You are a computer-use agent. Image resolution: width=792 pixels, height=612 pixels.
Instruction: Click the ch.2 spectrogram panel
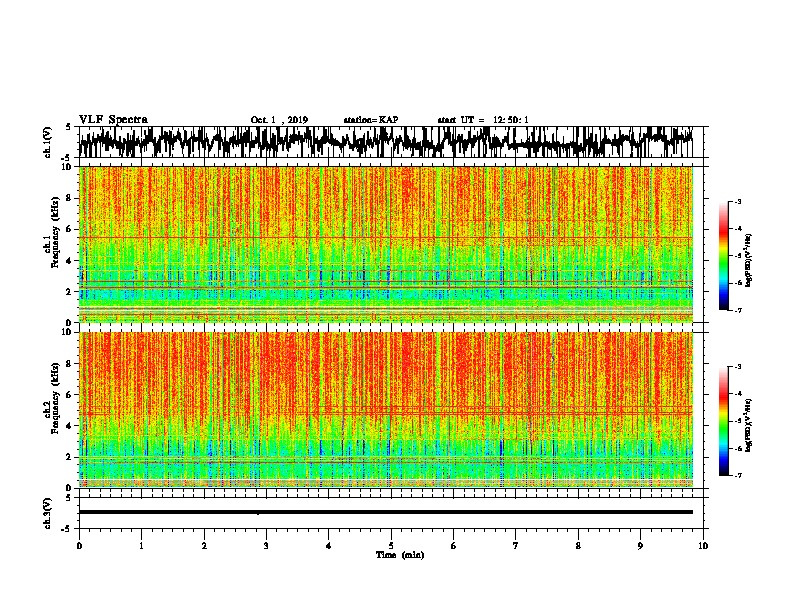tap(386, 410)
